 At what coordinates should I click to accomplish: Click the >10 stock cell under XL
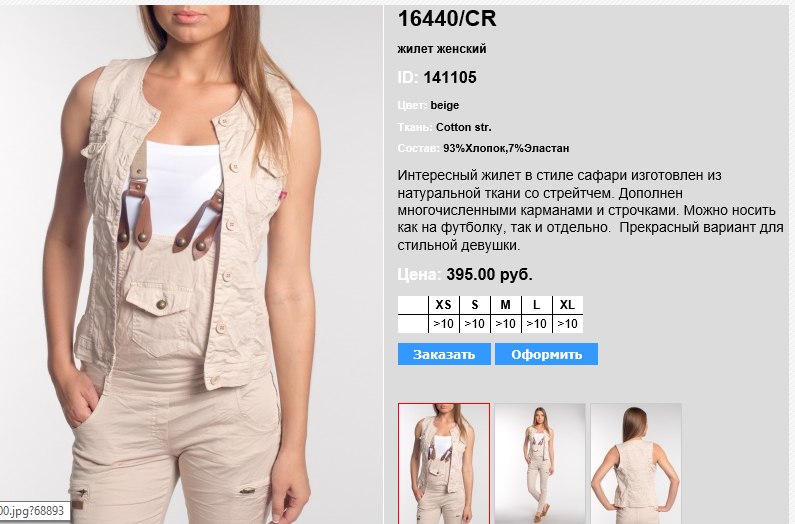coord(567,324)
